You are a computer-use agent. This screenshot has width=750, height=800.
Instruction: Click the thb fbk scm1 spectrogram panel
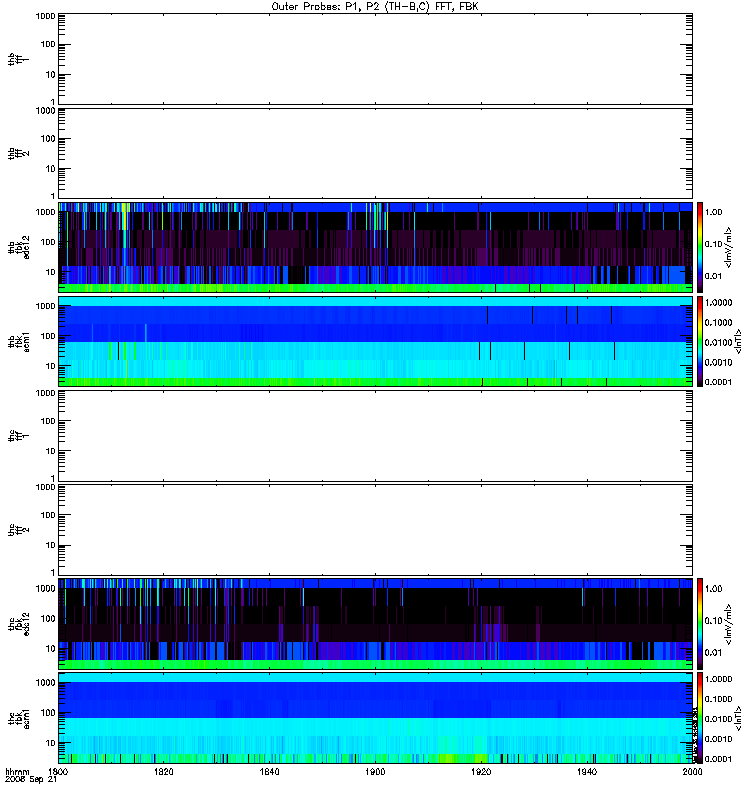point(375,341)
